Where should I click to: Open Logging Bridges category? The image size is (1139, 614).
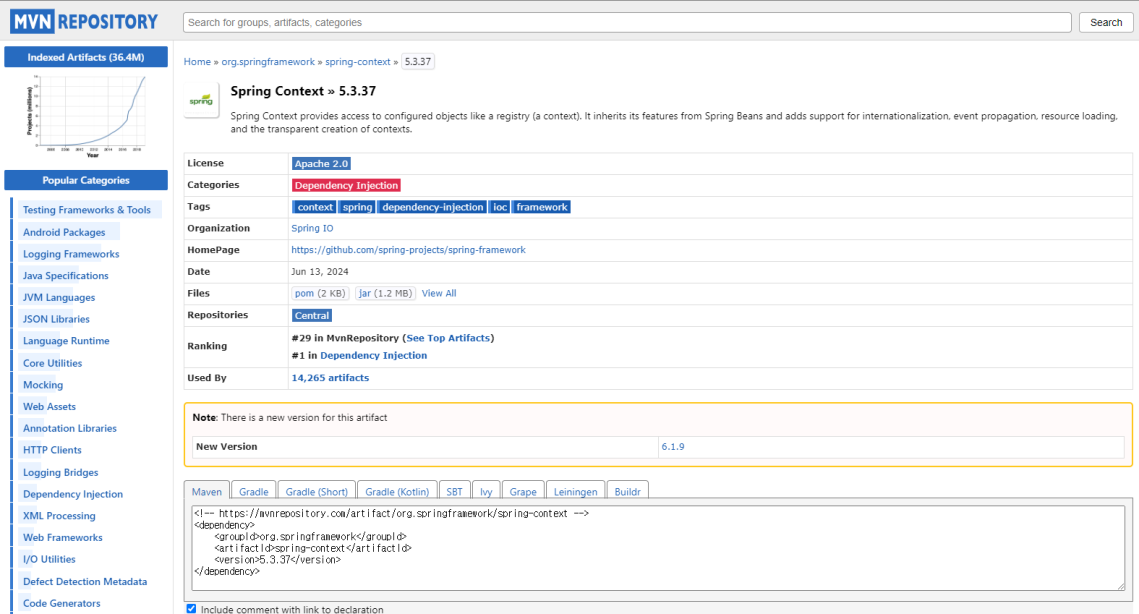(x=60, y=472)
